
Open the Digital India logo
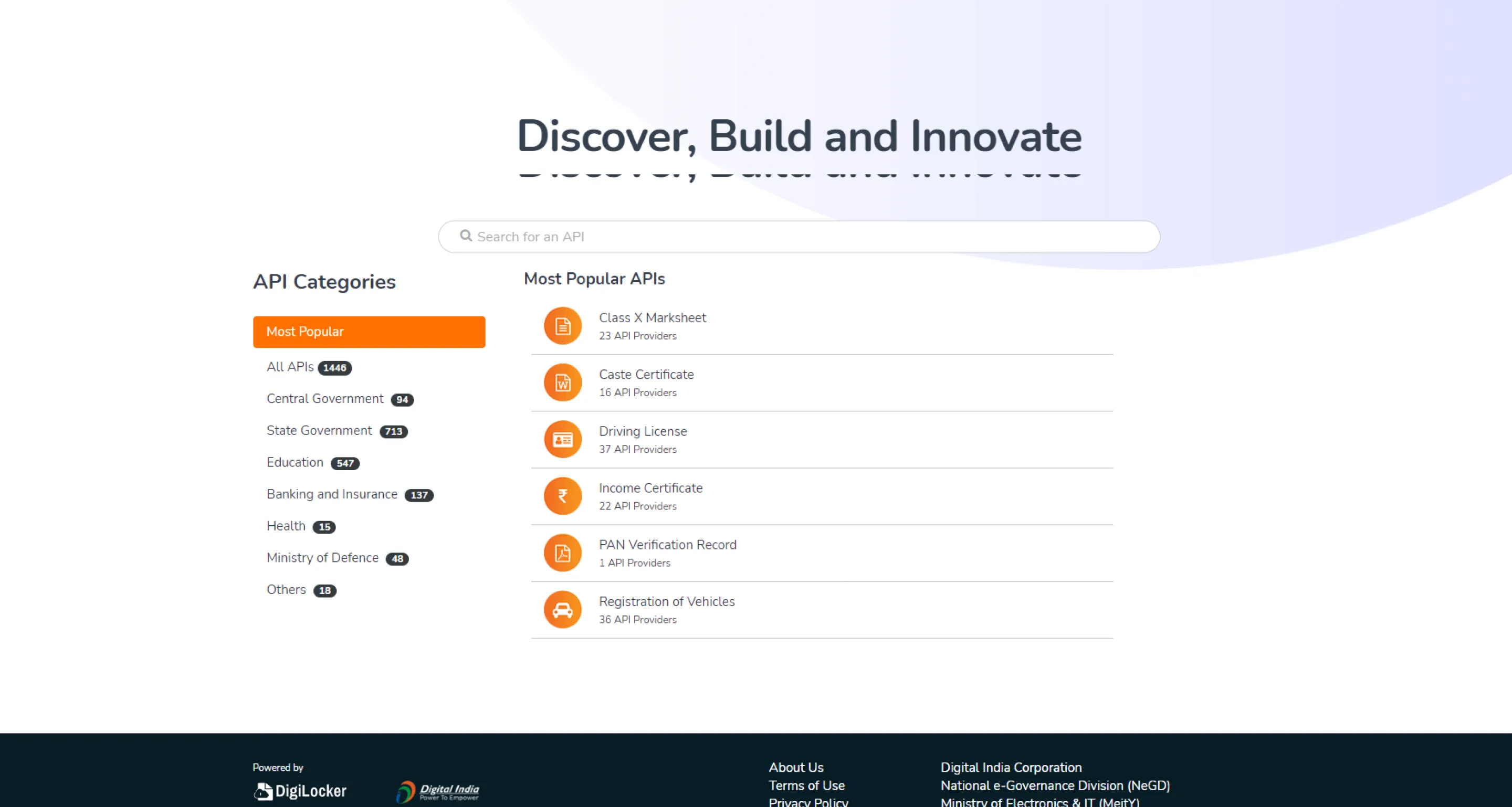point(438,791)
